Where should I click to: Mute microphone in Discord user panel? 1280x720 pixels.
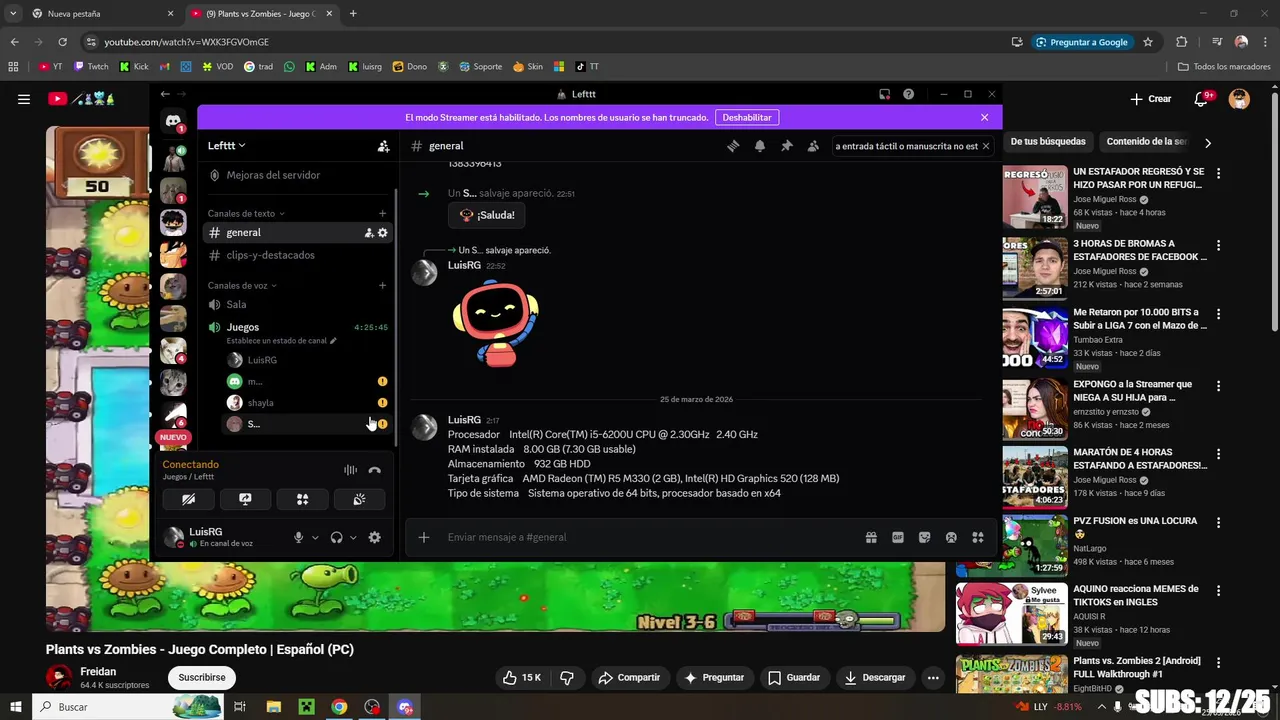(298, 537)
